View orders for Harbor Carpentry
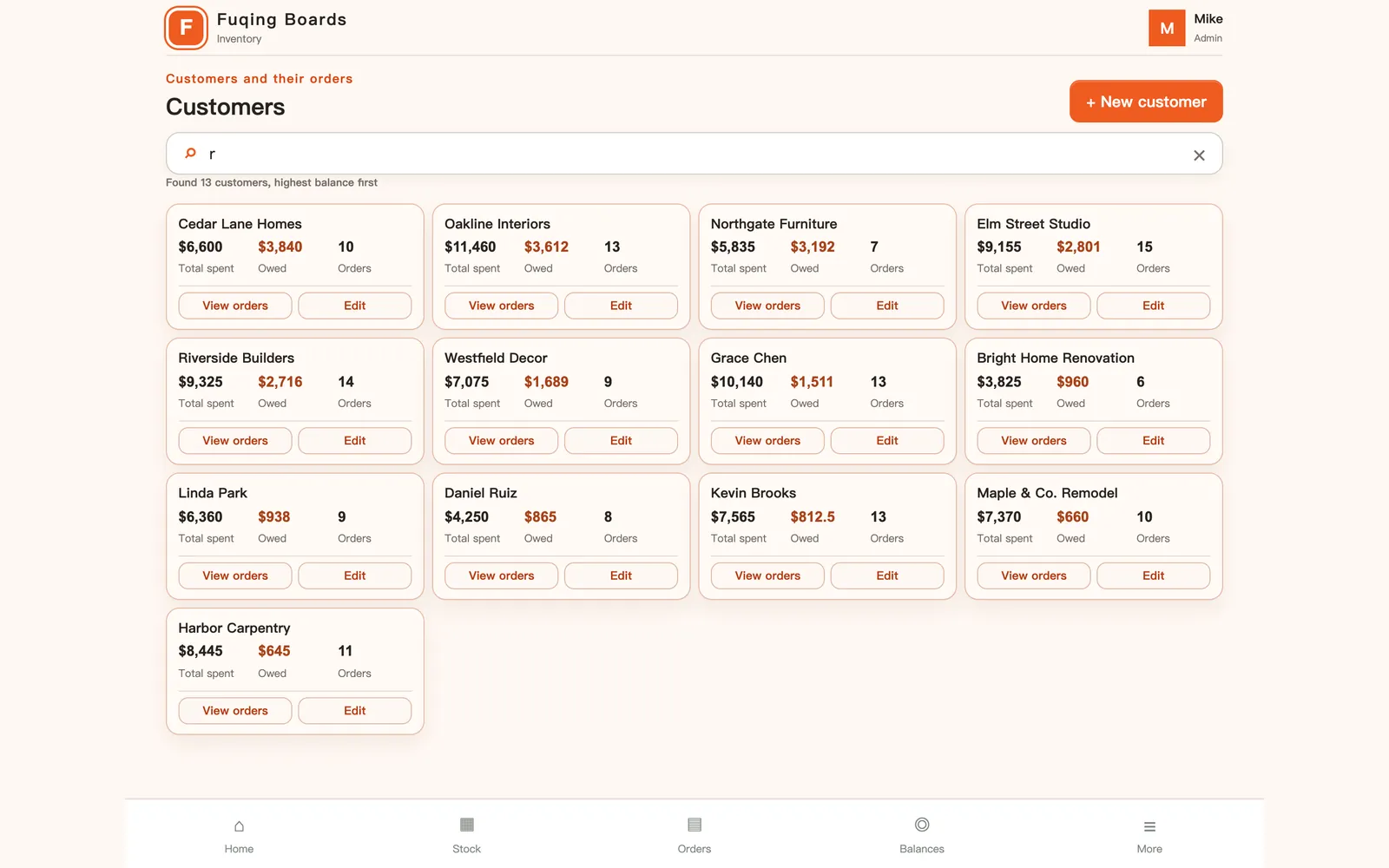This screenshot has height=868, width=1389. (x=235, y=710)
